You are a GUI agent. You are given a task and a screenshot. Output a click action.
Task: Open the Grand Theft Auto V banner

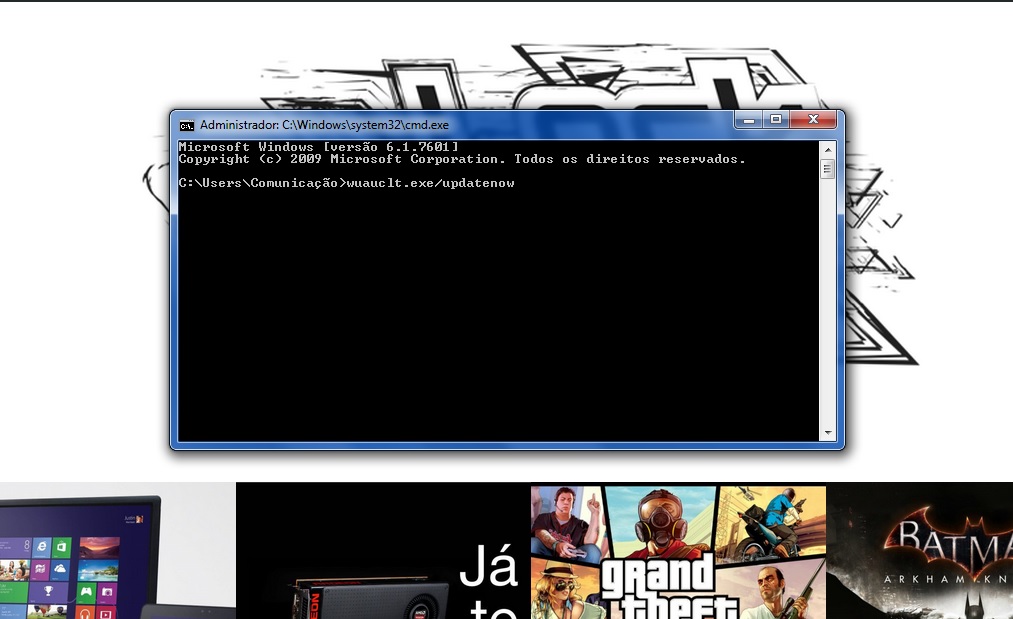click(677, 550)
